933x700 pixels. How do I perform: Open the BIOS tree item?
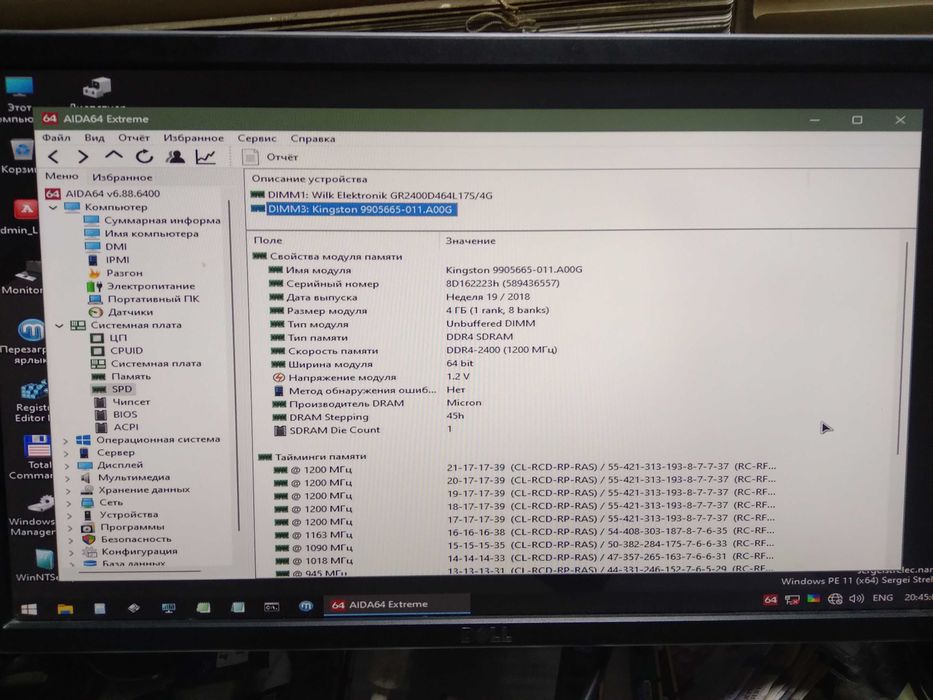tap(116, 414)
